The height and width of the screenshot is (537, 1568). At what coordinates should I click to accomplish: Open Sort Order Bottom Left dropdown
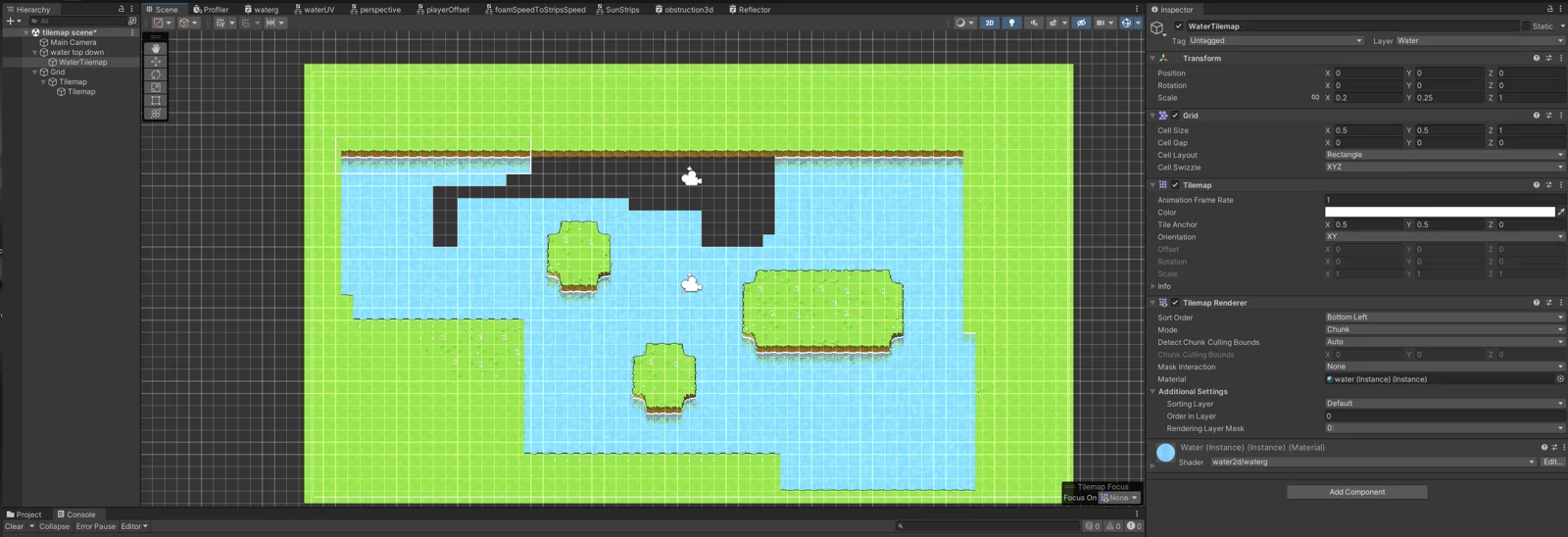click(1445, 317)
